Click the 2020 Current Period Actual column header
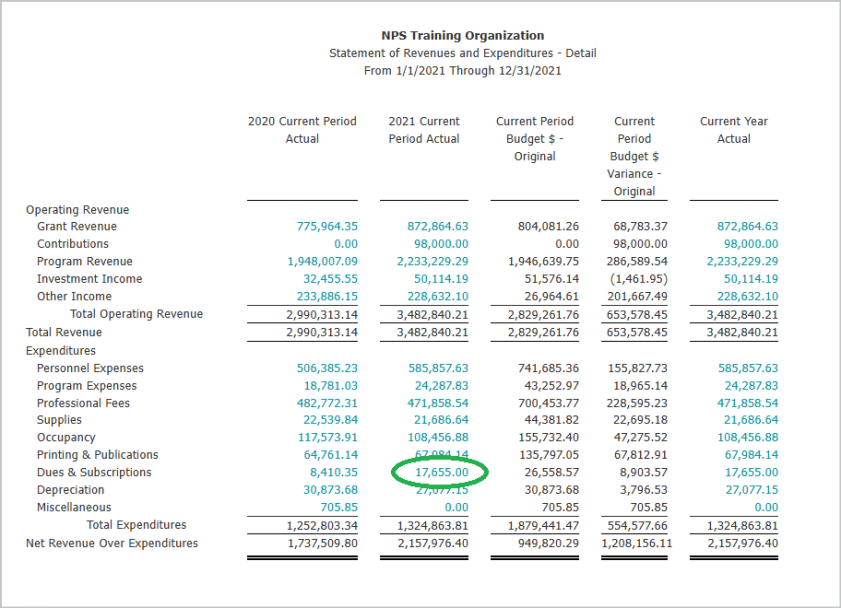Image resolution: width=841 pixels, height=608 pixels. [x=302, y=130]
